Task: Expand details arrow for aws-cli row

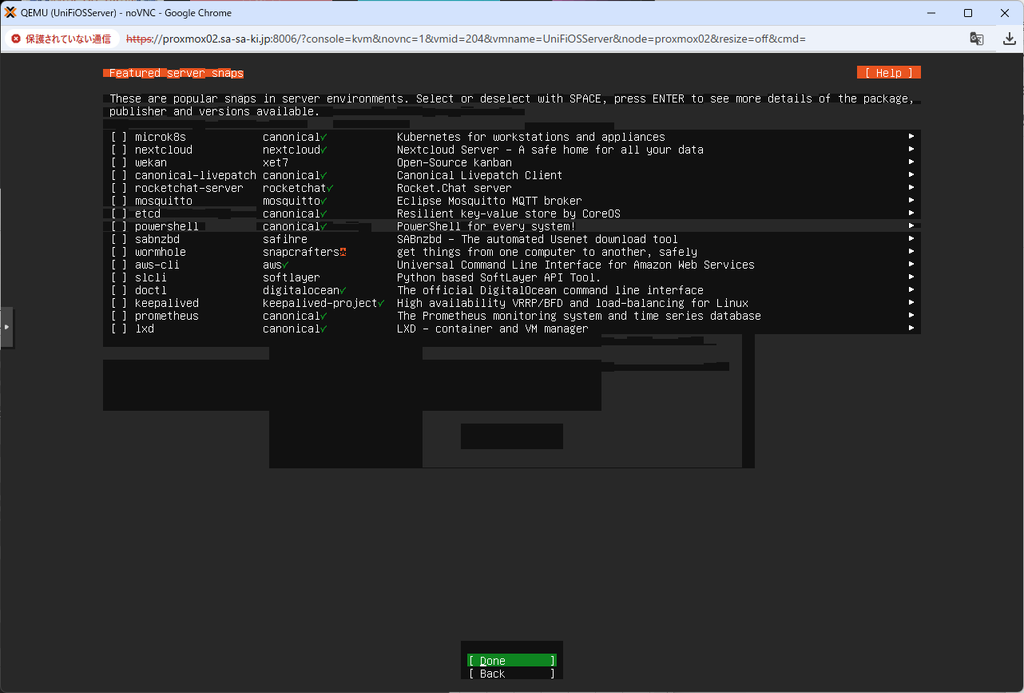Action: click(x=911, y=264)
